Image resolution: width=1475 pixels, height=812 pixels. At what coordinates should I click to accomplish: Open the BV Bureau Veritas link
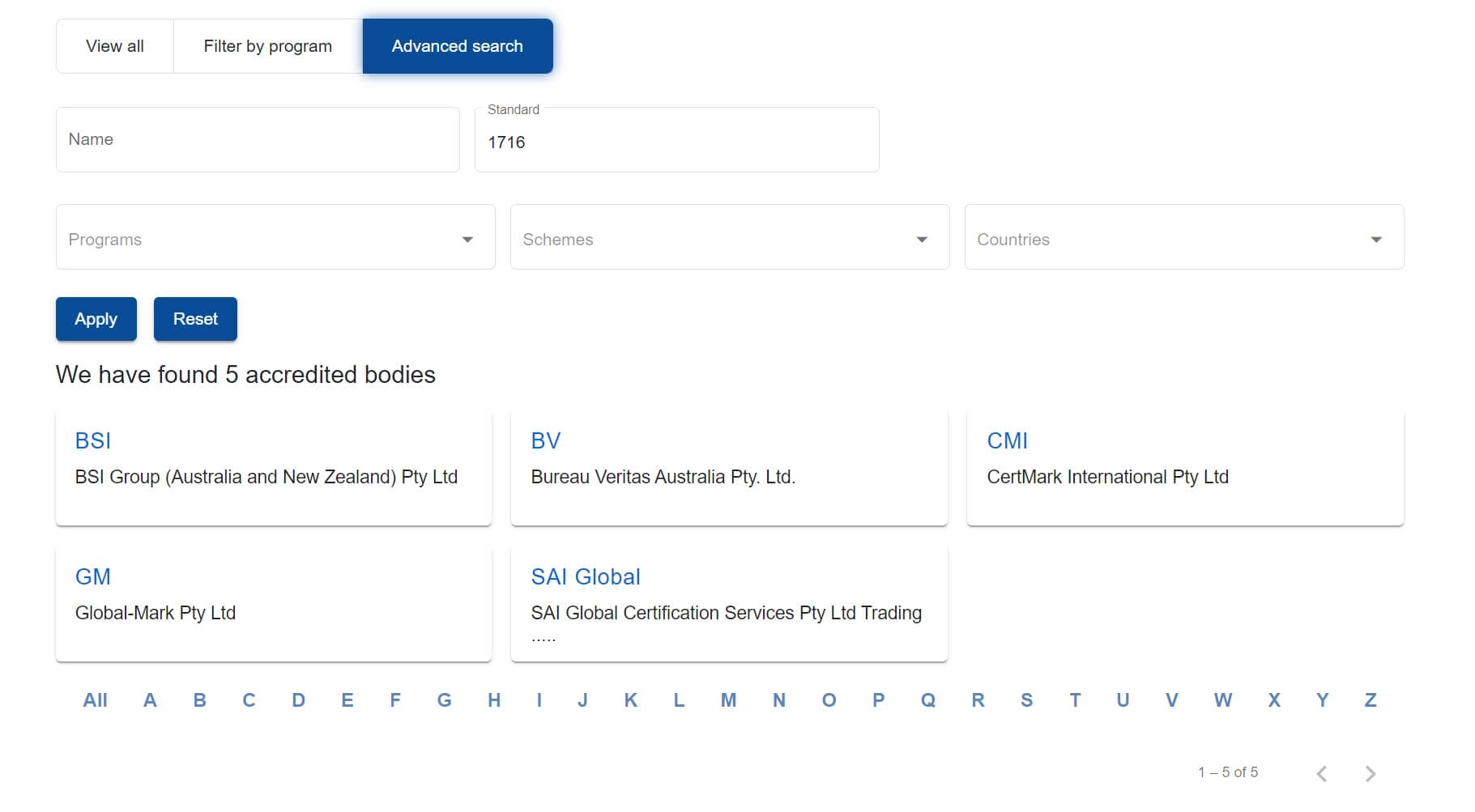[x=546, y=440]
